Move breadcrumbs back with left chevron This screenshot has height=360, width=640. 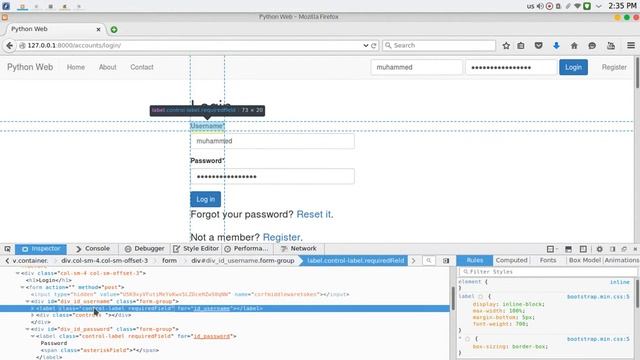[x=7, y=260]
